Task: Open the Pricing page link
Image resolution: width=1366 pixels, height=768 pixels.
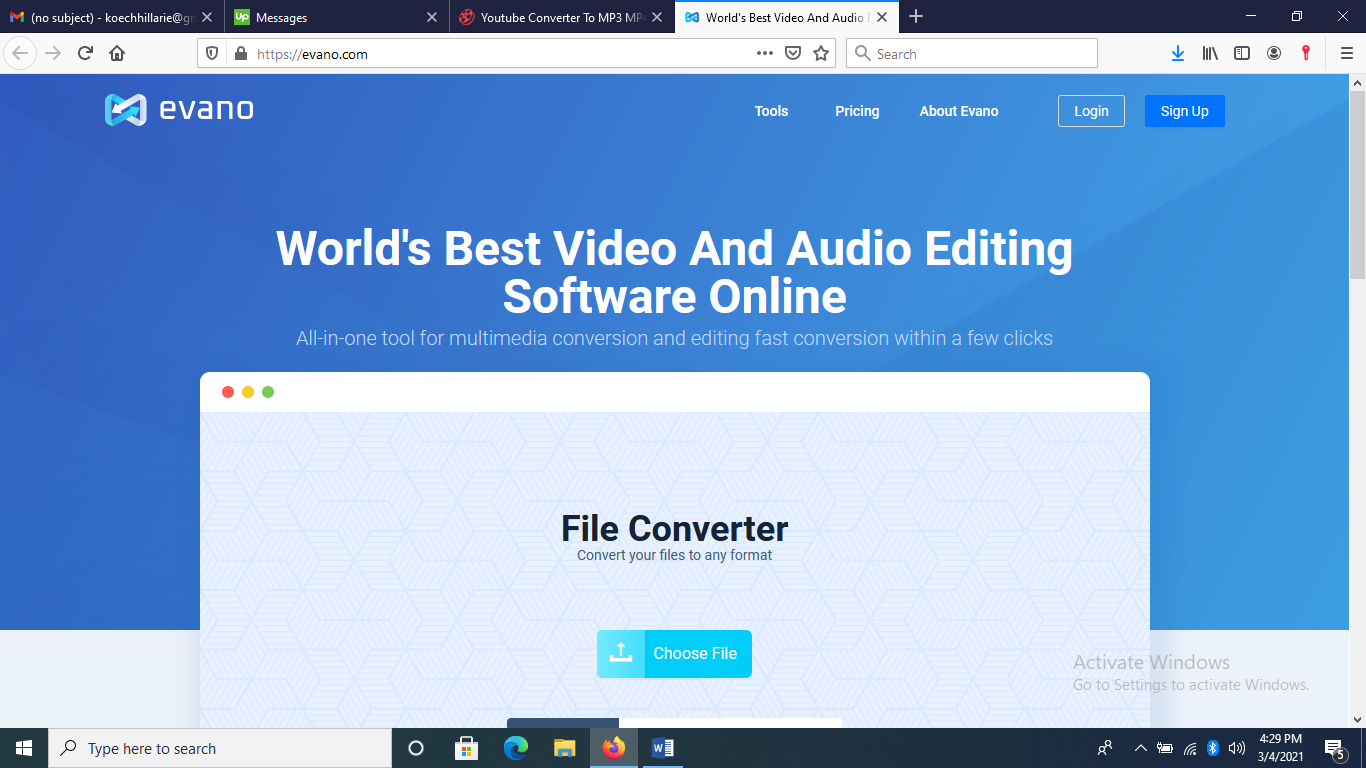Action: click(857, 111)
